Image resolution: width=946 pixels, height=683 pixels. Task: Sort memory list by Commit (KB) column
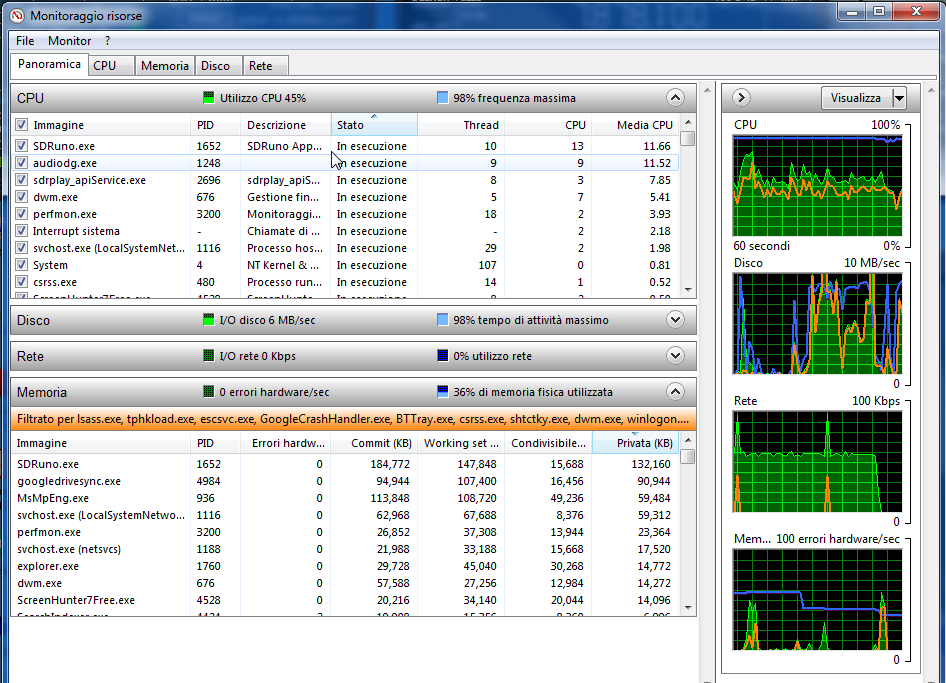374,443
